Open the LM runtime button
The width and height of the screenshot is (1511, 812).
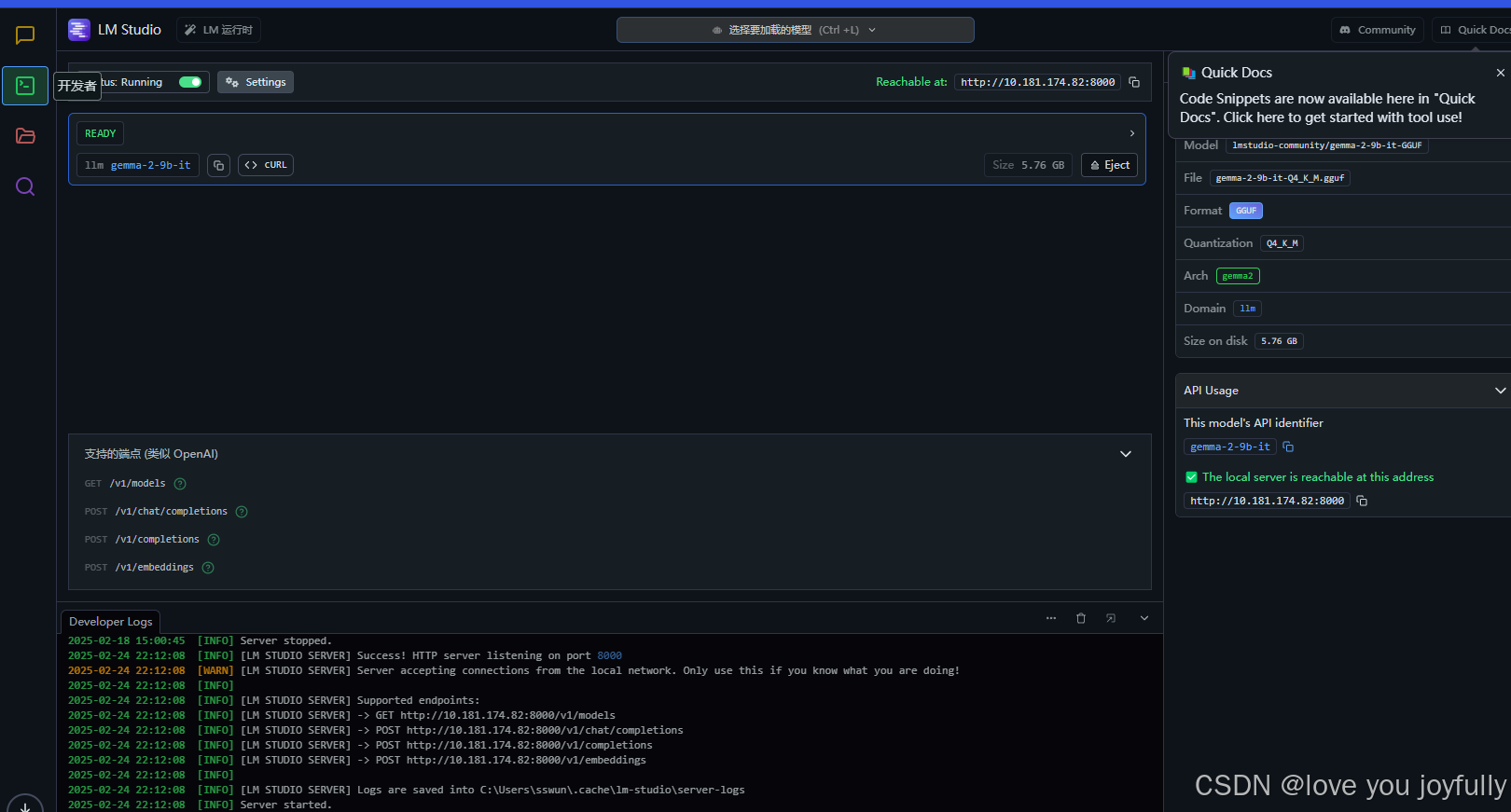pos(218,30)
